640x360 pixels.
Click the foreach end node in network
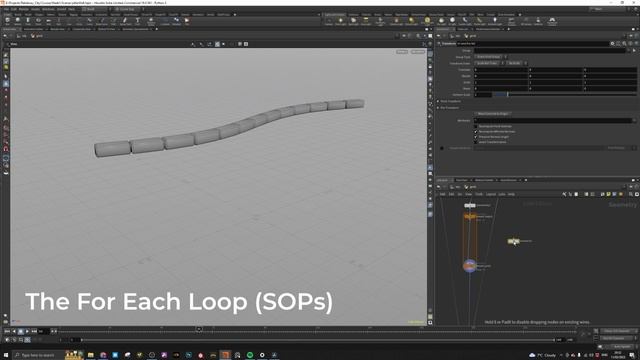tap(469, 266)
